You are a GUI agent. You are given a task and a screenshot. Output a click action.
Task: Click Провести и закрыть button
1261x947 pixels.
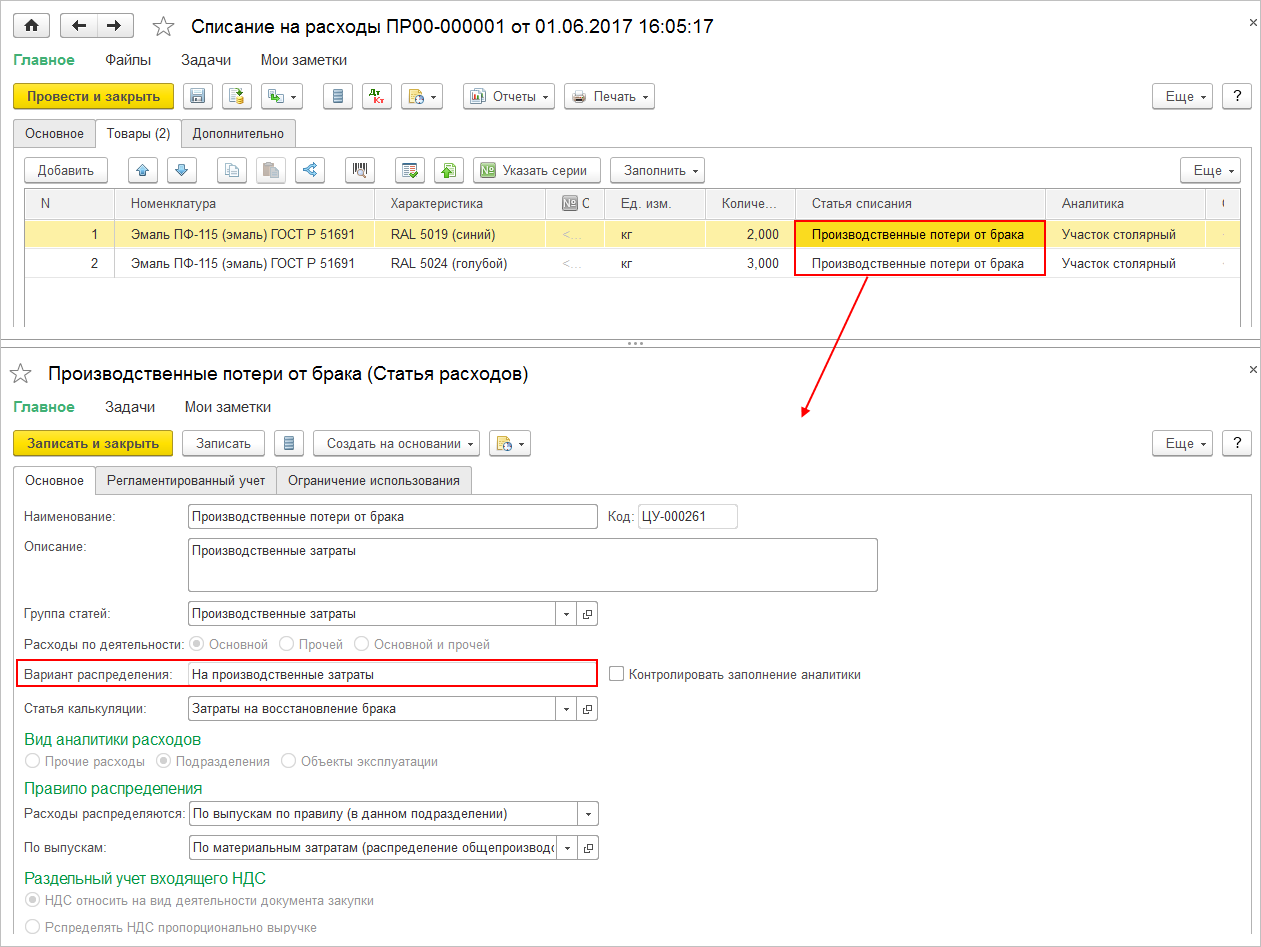93,96
